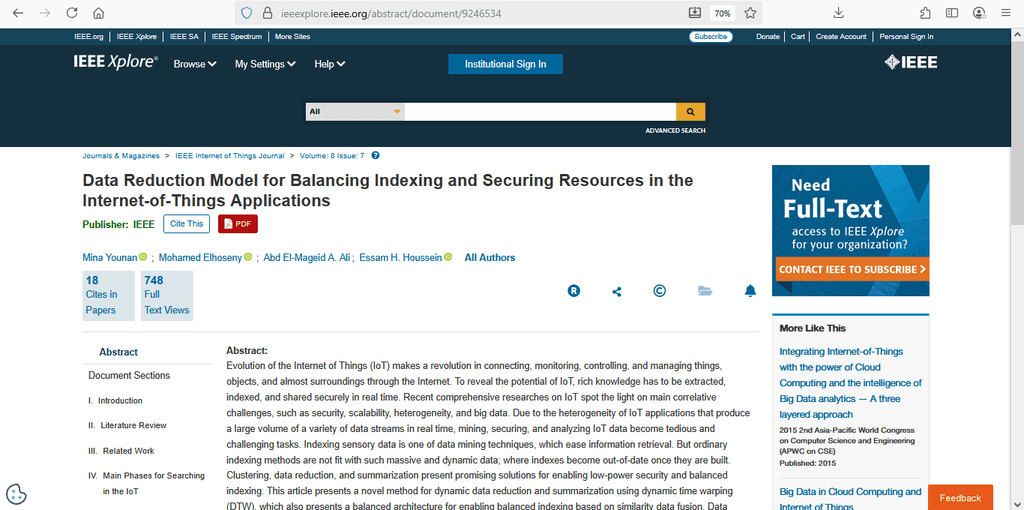Viewport: 1024px width, 510px height.
Task: Share the article with the share icon
Action: (616, 292)
